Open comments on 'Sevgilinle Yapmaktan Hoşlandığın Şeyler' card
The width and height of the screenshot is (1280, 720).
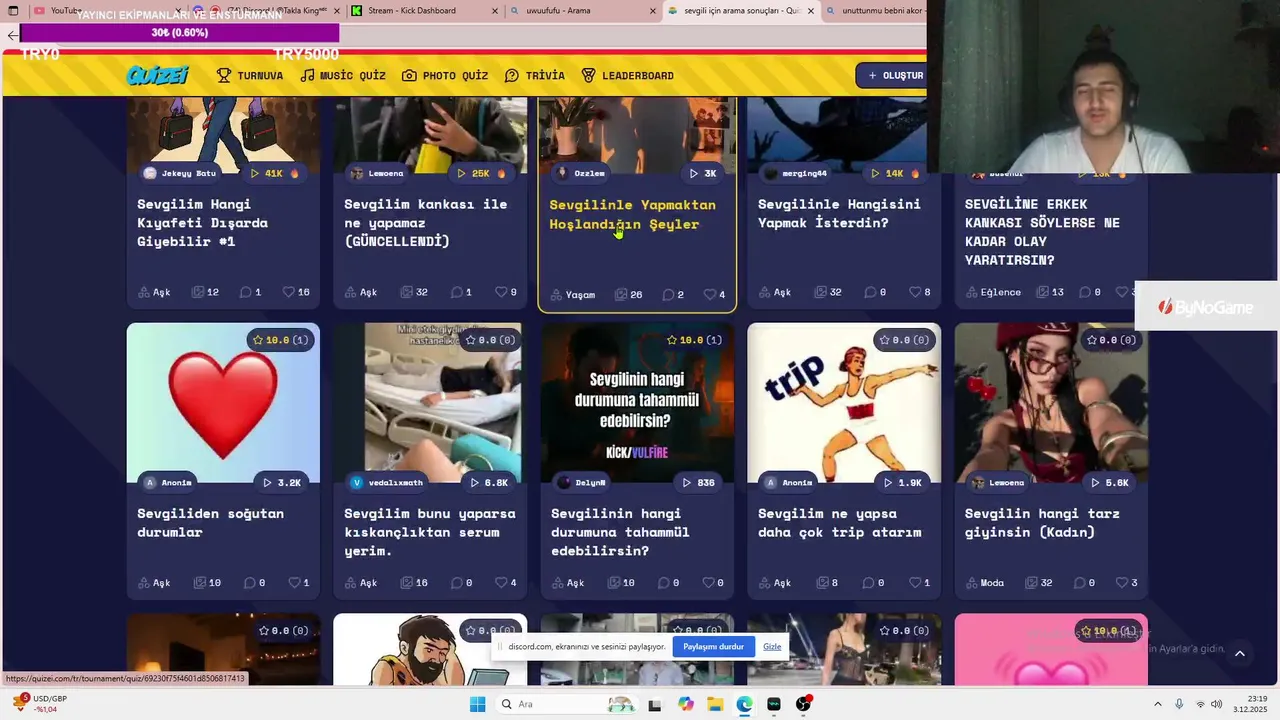pyautogui.click(x=668, y=295)
